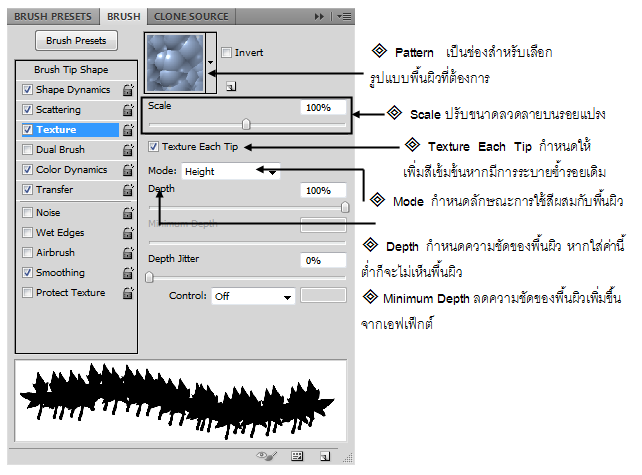
Task: Switch to the Clone Source tab
Action: [x=191, y=17]
